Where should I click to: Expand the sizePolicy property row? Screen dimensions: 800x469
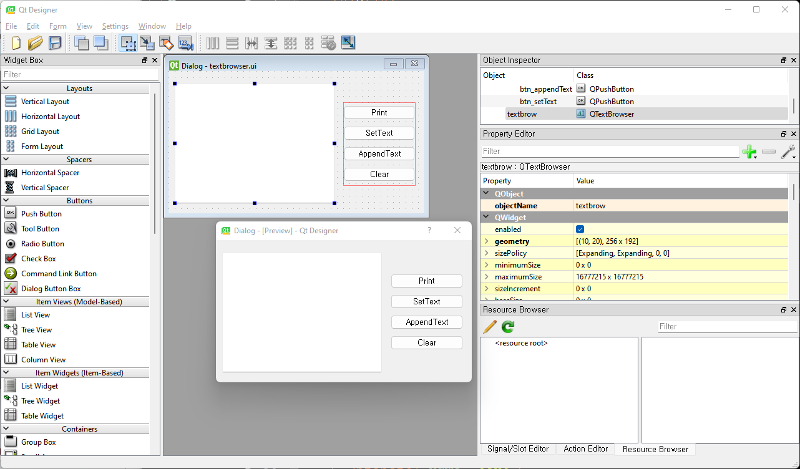click(x=486, y=253)
